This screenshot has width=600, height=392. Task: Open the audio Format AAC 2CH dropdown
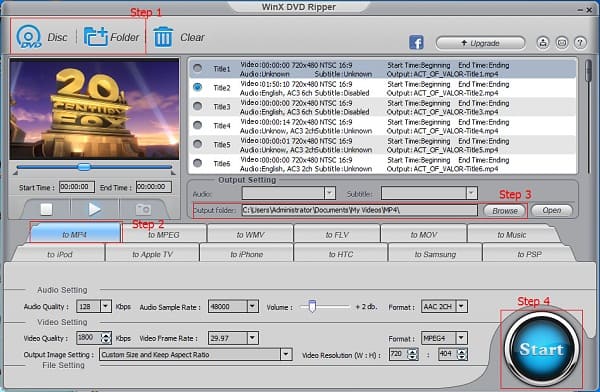461,306
